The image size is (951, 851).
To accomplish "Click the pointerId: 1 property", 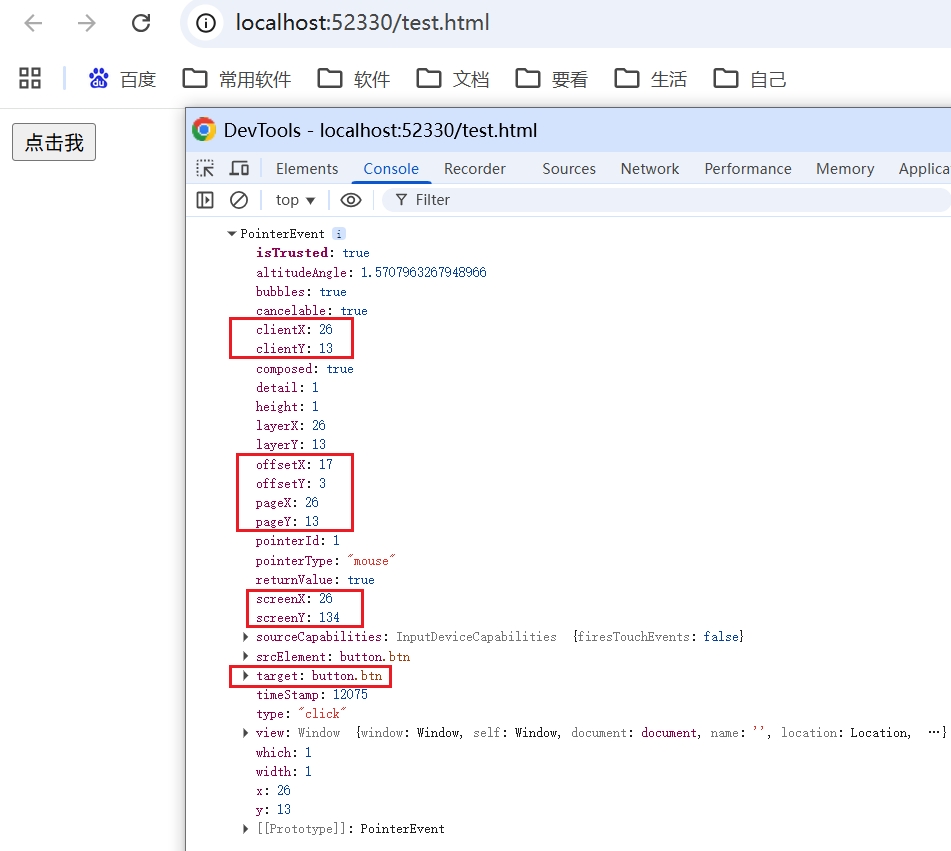I will pos(297,540).
